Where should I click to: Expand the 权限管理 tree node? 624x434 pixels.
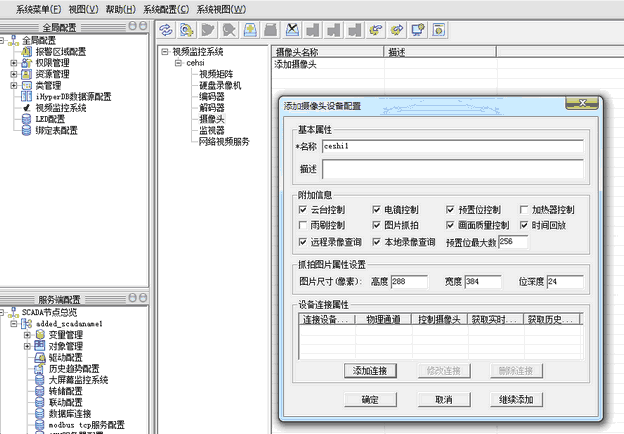click(x=14, y=63)
